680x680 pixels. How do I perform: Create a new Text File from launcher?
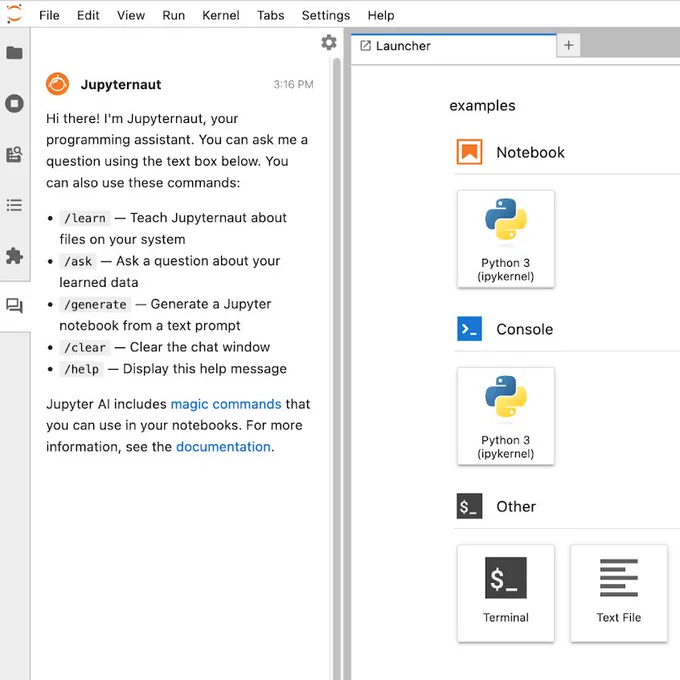coord(619,593)
